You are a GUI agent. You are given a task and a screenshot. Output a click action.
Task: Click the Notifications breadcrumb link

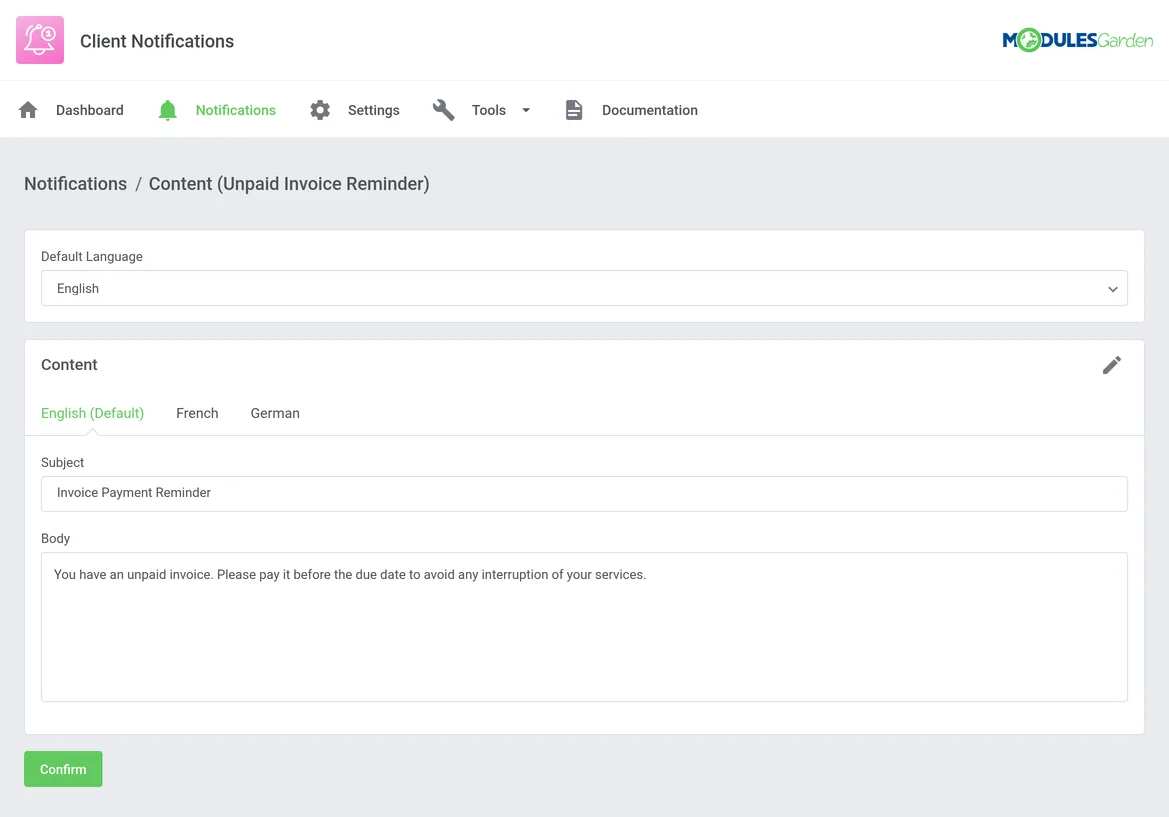[75, 184]
